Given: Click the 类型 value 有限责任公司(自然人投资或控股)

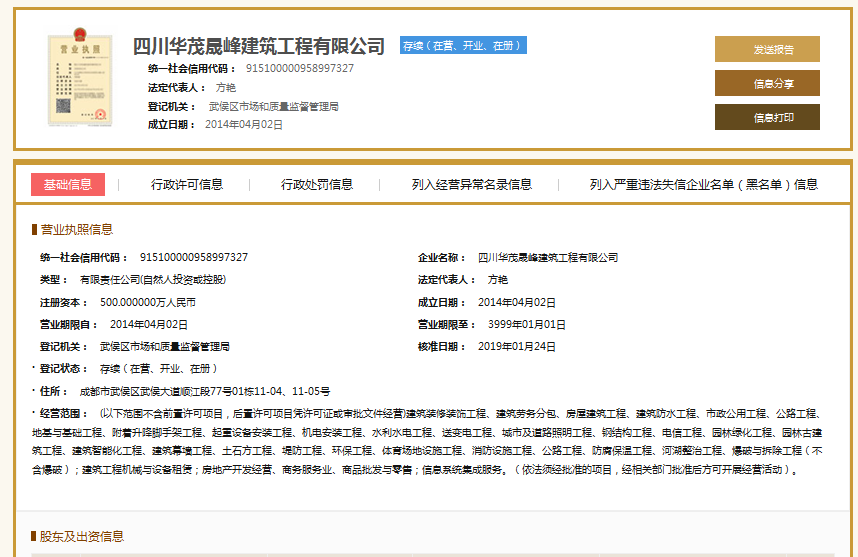Looking at the screenshot, I should coord(153,280).
